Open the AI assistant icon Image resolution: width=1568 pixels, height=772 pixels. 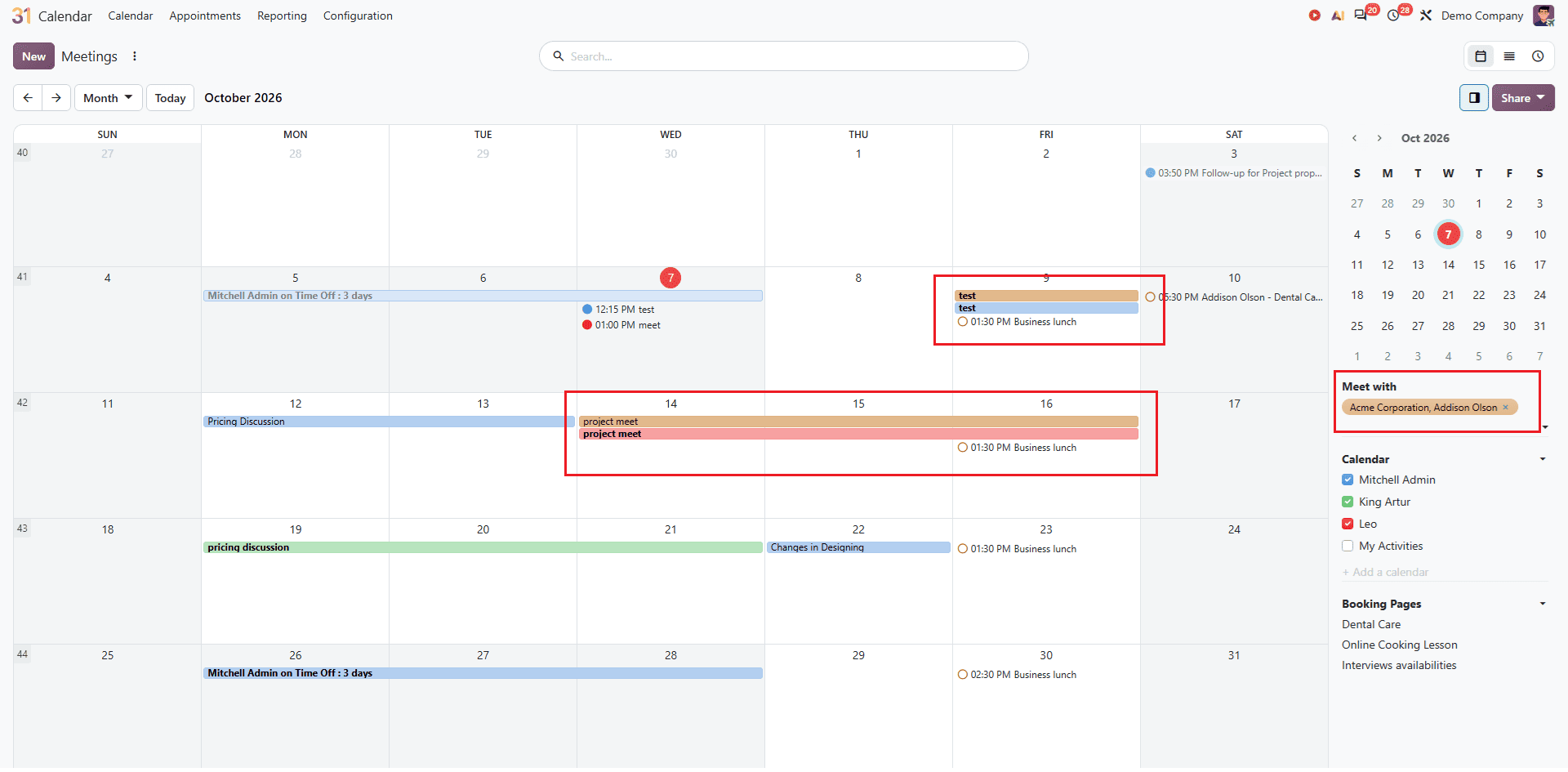[1337, 16]
